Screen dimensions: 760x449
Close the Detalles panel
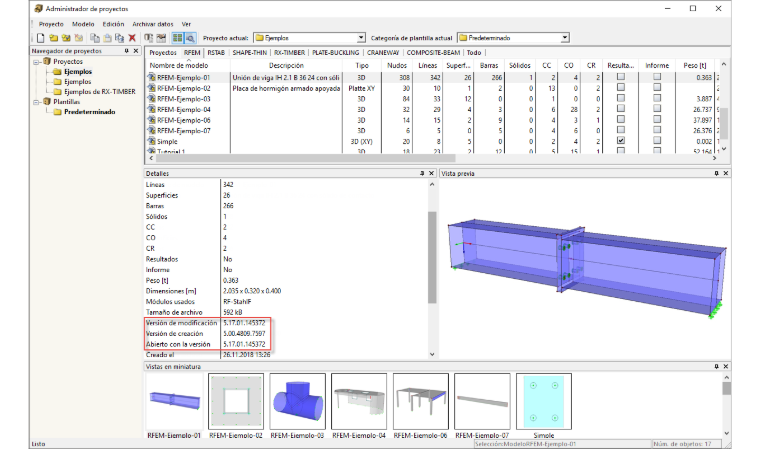[431, 173]
